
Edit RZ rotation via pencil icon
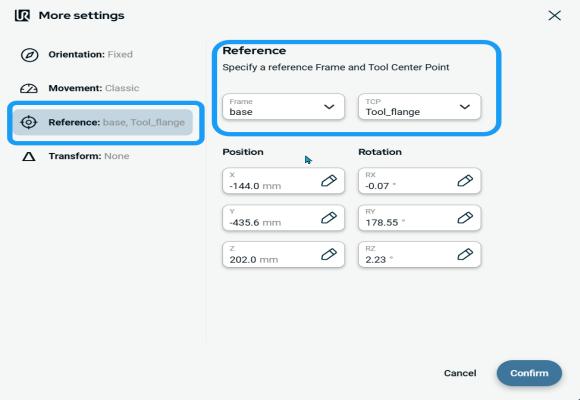tap(465, 254)
